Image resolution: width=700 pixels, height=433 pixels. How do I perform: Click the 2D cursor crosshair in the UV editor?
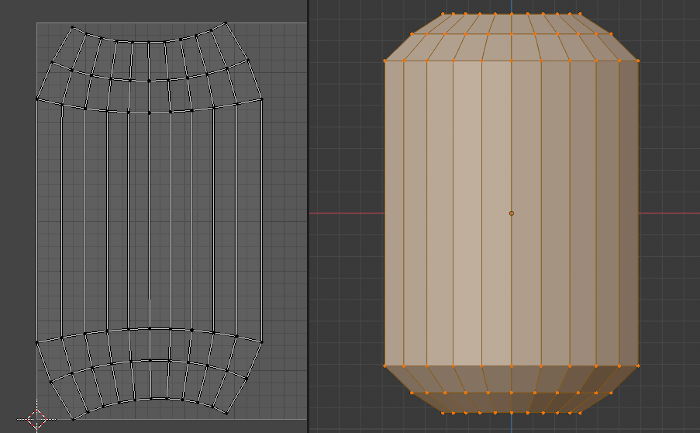point(37,419)
